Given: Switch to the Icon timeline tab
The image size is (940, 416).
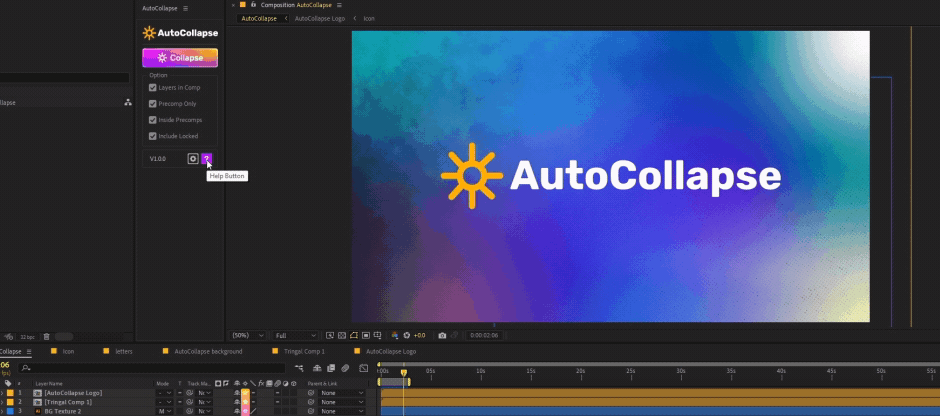Looking at the screenshot, I should click(x=68, y=351).
